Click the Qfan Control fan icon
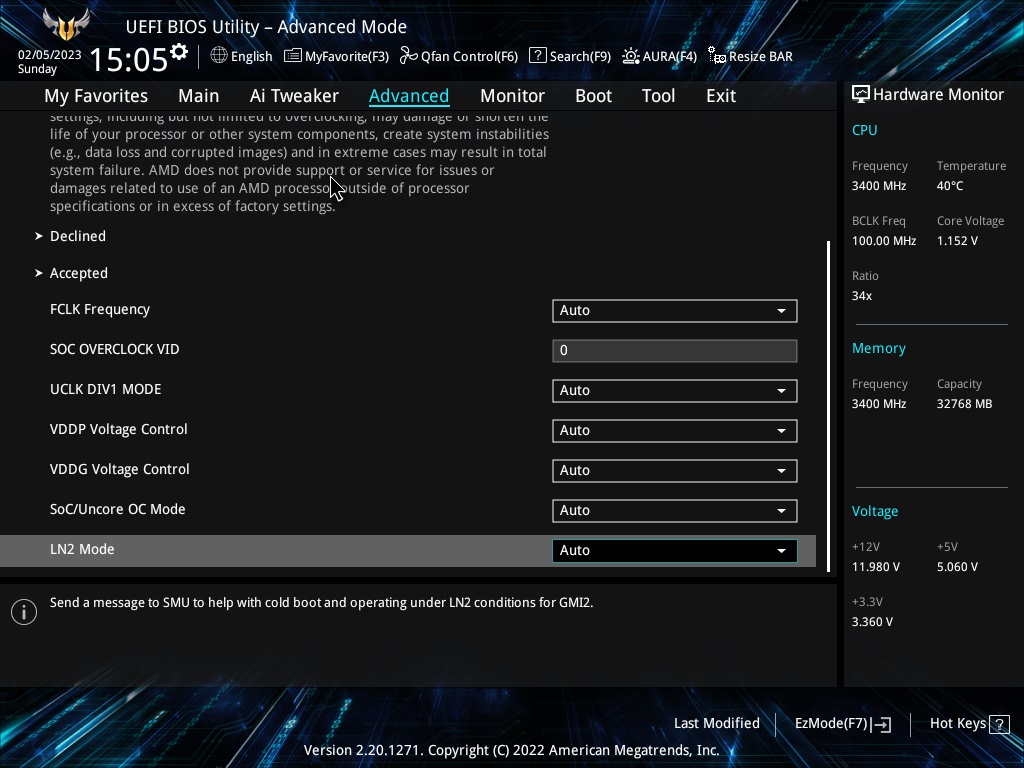Screen dimensions: 1024x768 pyautogui.click(x=409, y=56)
